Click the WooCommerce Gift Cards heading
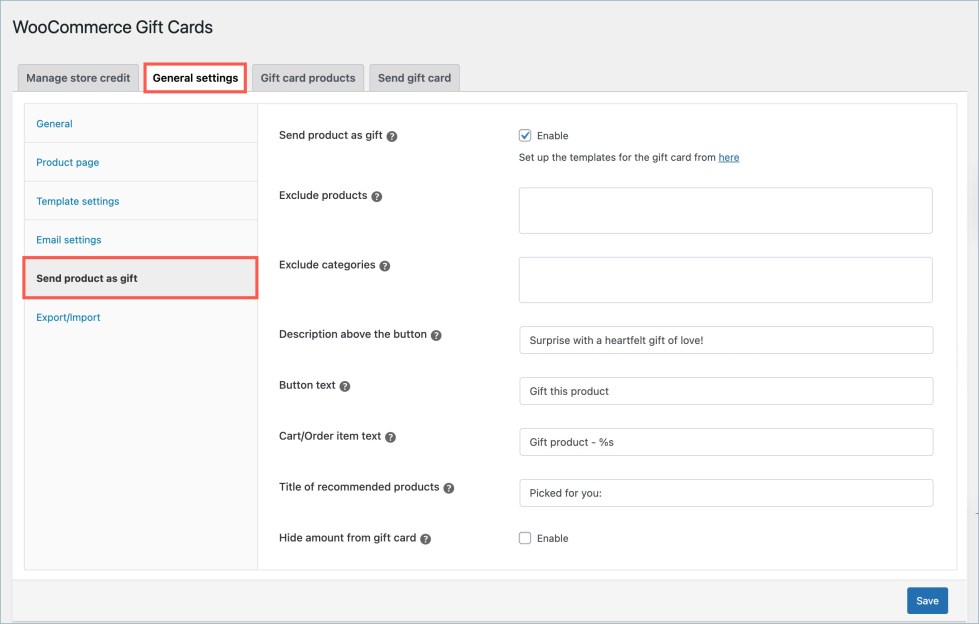 [x=113, y=27]
